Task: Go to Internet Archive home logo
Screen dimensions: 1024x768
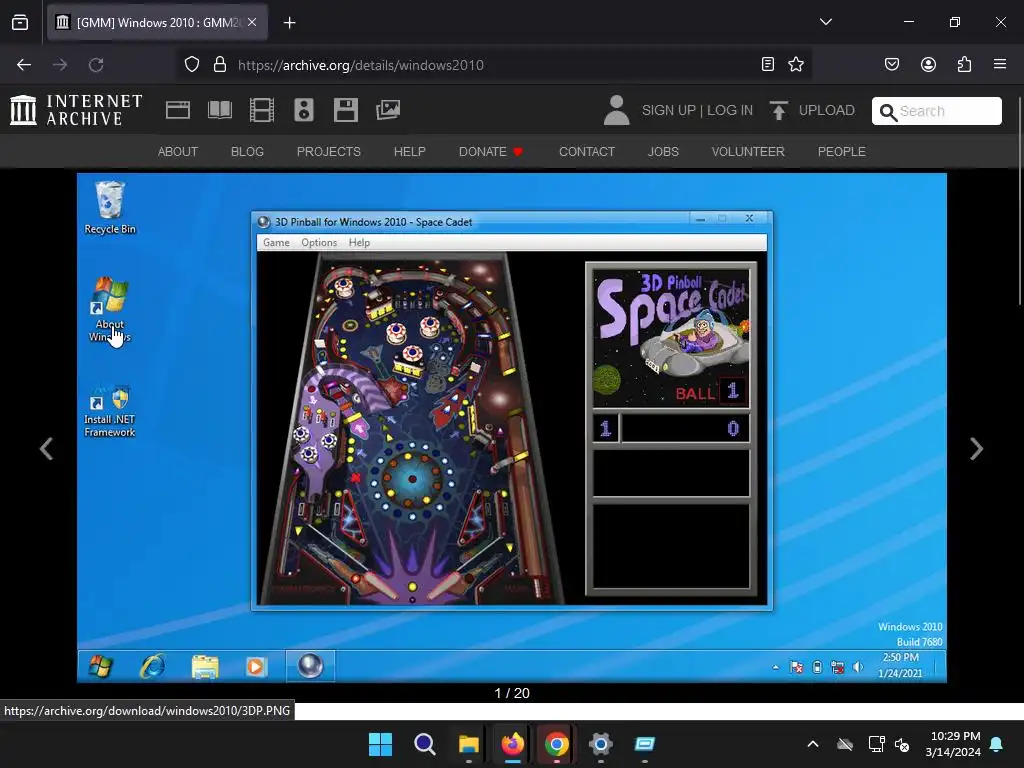Action: click(x=76, y=110)
